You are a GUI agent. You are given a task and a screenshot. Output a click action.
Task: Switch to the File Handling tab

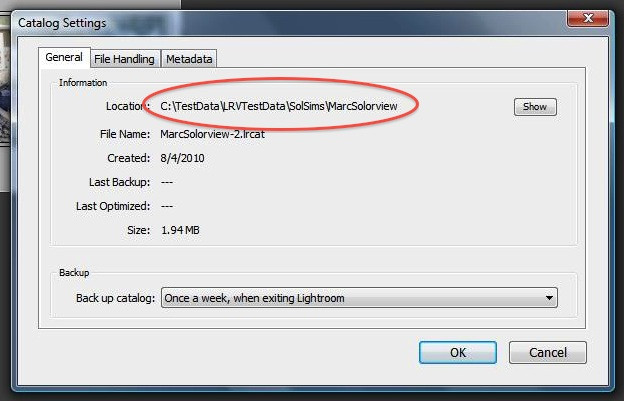coord(125,59)
